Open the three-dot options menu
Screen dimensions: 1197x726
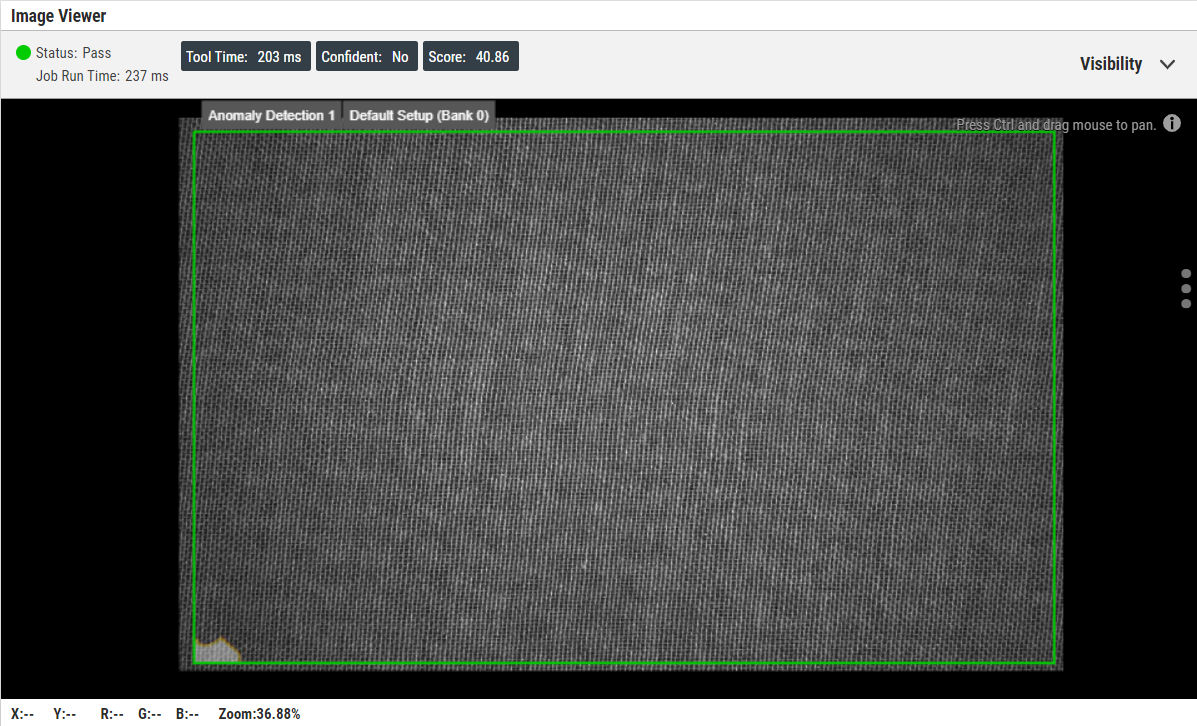[x=1186, y=289]
